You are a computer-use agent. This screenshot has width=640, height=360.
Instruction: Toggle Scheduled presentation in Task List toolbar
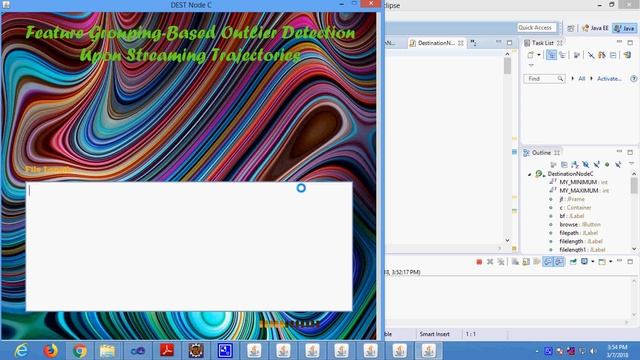(562, 55)
